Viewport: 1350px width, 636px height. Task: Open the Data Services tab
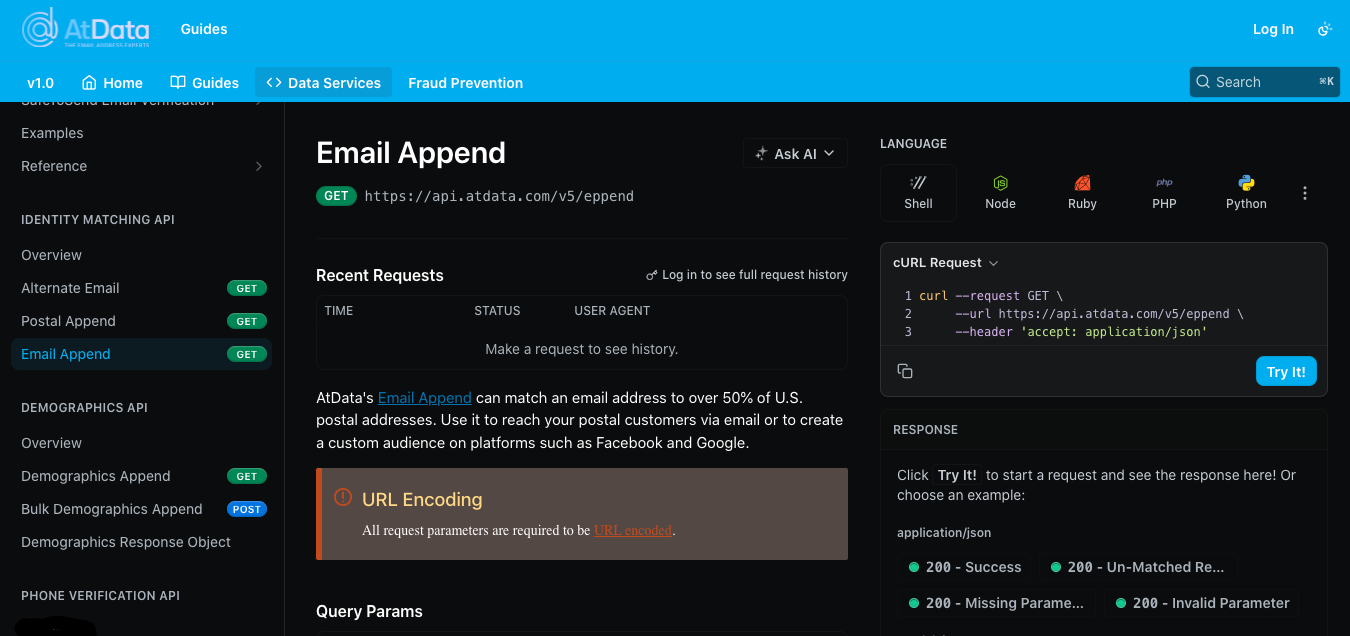tap(323, 83)
